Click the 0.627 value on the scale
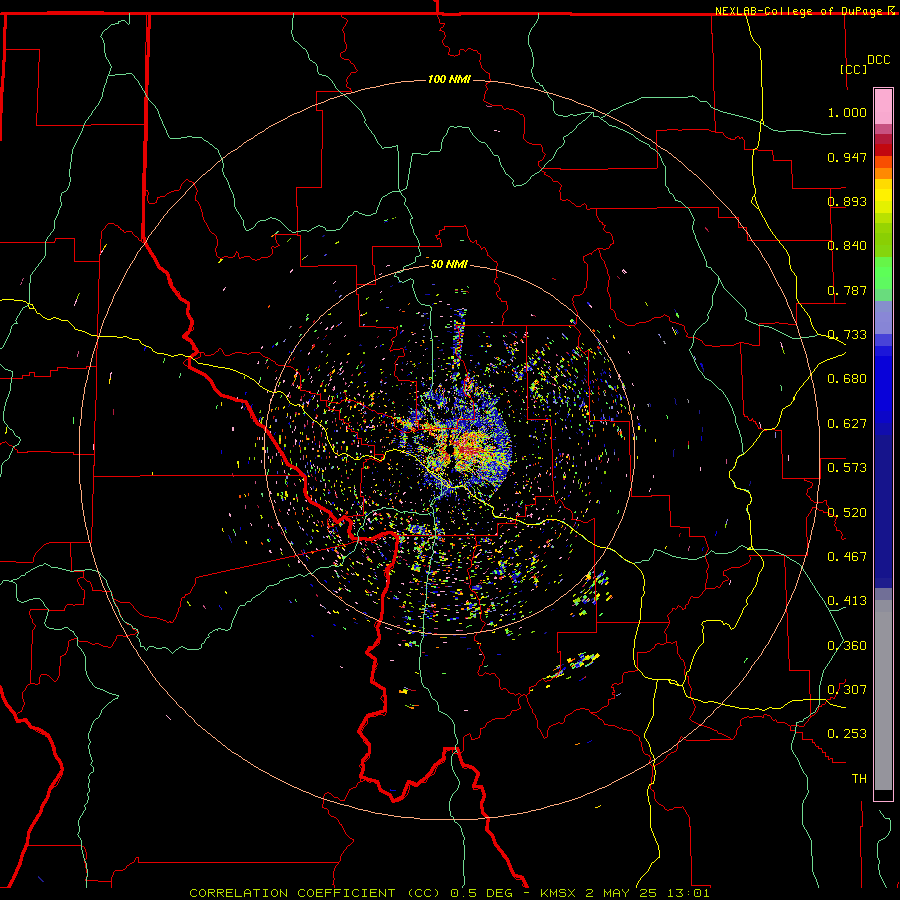The image size is (900, 900). (847, 424)
